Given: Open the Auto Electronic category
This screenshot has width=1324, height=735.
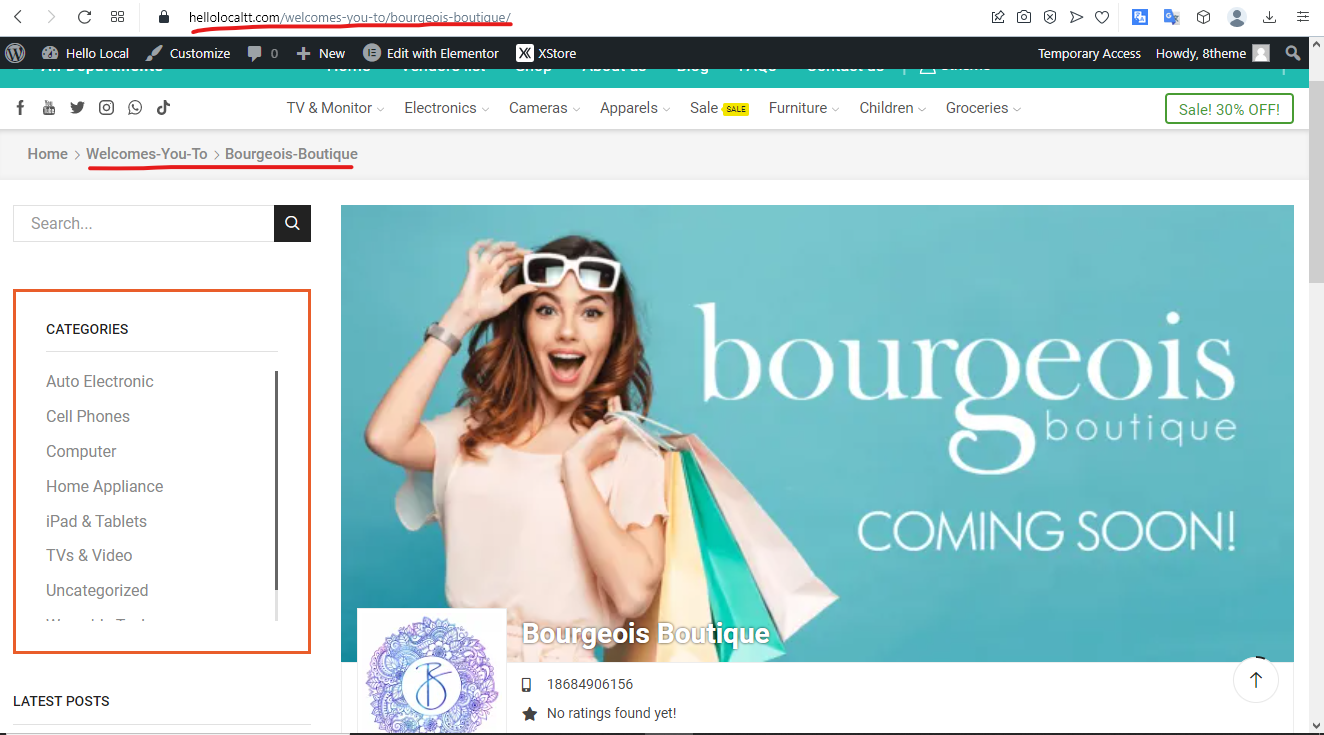Looking at the screenshot, I should click(100, 381).
